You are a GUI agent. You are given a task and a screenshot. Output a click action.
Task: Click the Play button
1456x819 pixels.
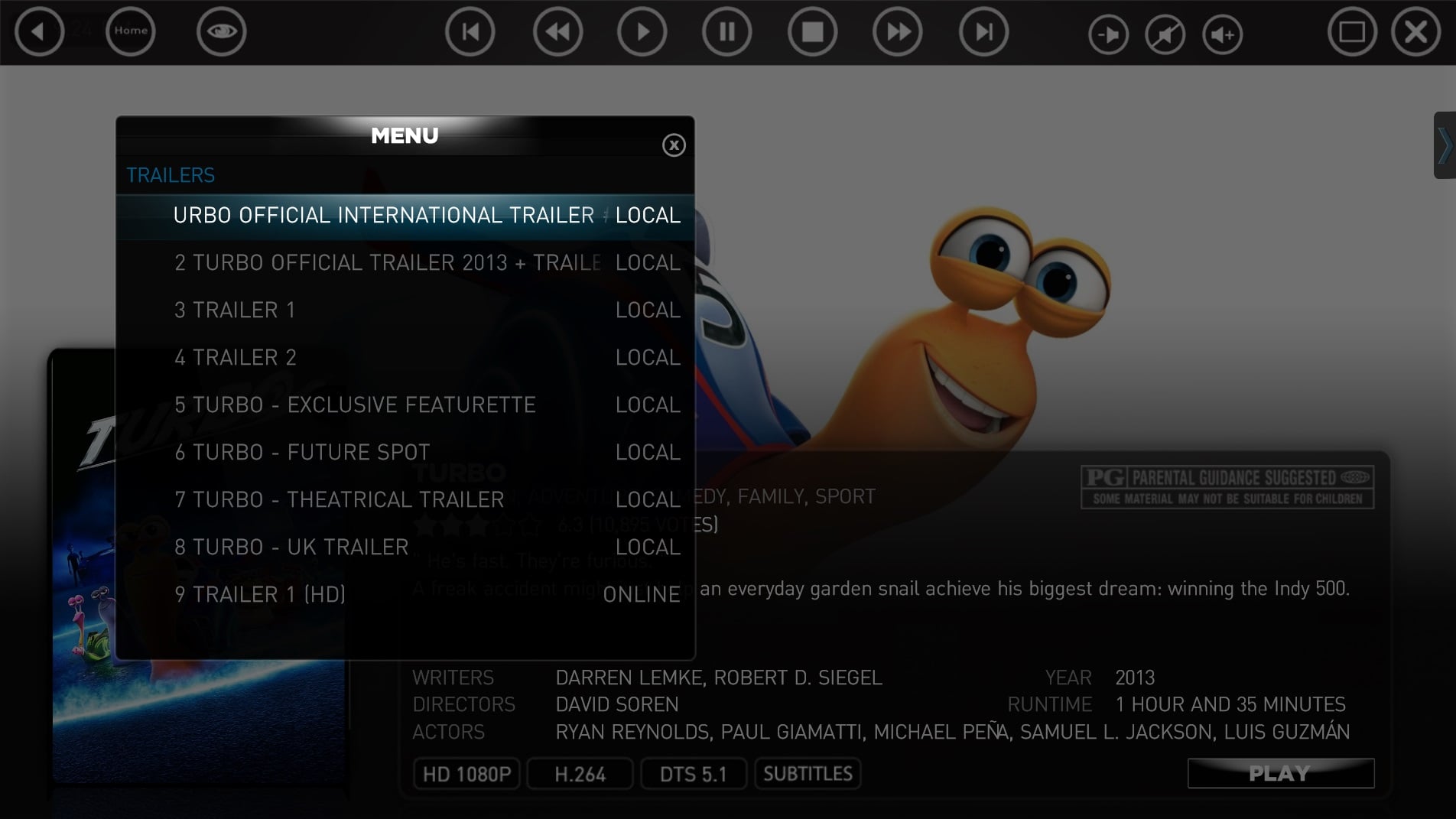coord(1281,773)
